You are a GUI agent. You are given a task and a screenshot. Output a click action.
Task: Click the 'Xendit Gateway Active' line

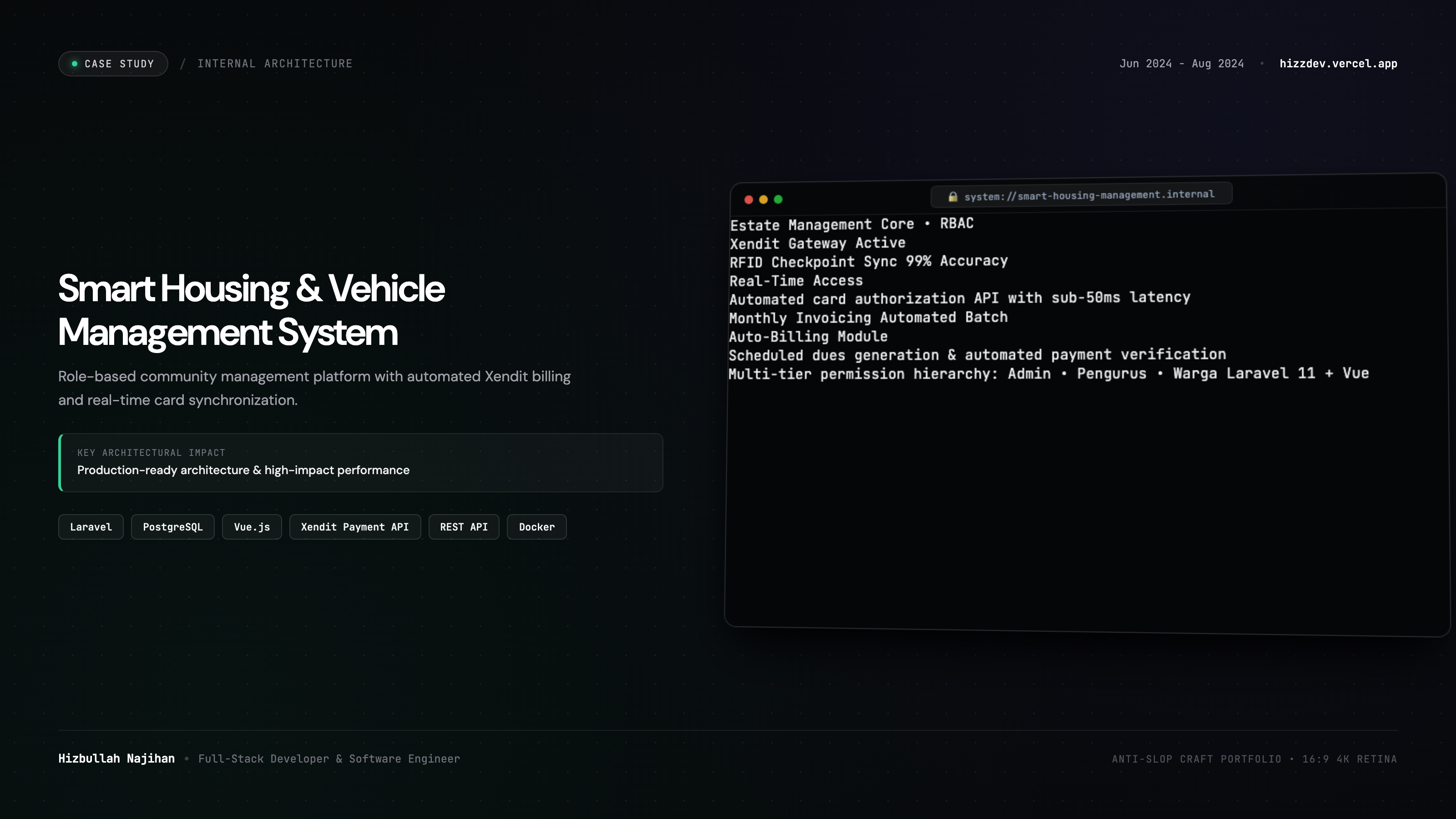(x=817, y=243)
